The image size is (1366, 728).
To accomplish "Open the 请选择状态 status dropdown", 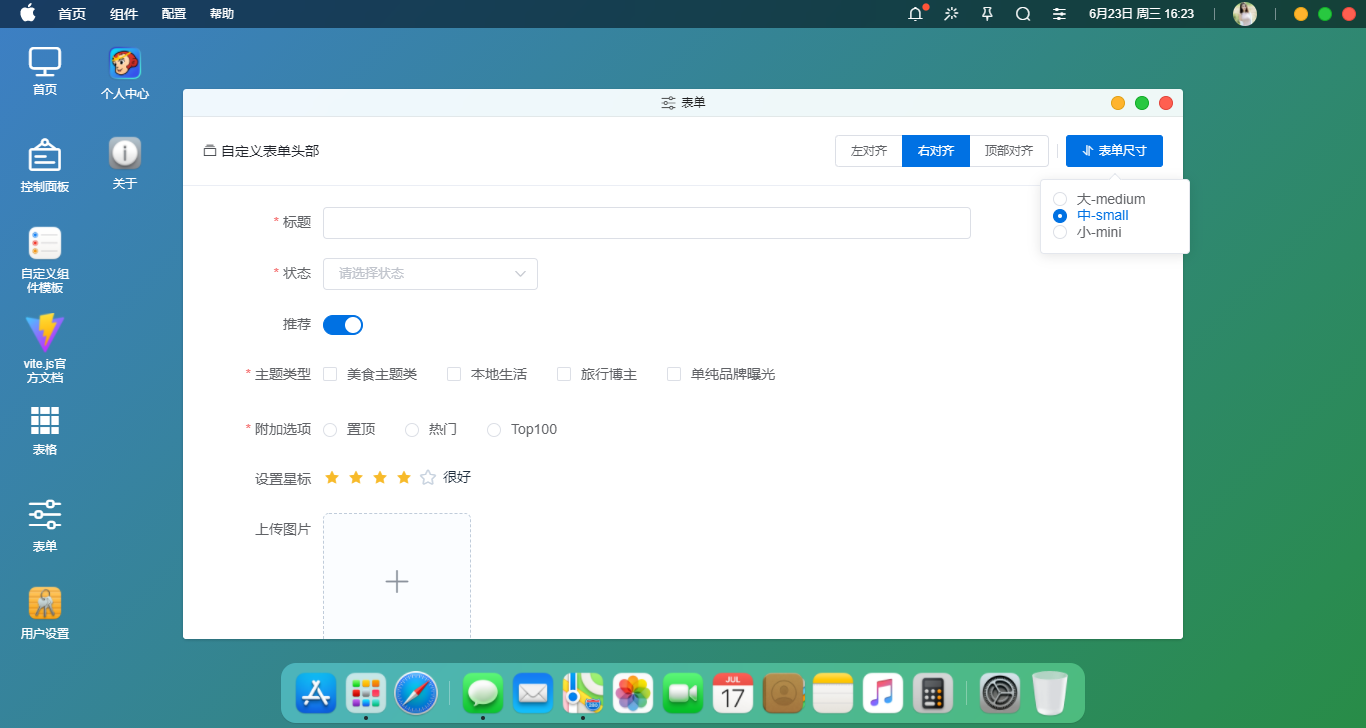I will coord(430,273).
